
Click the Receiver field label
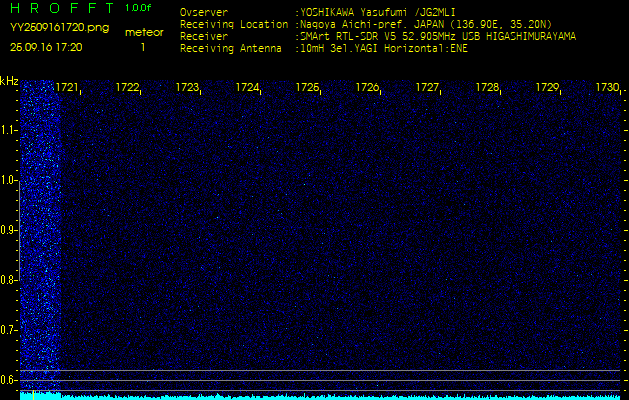pyautogui.click(x=204, y=37)
